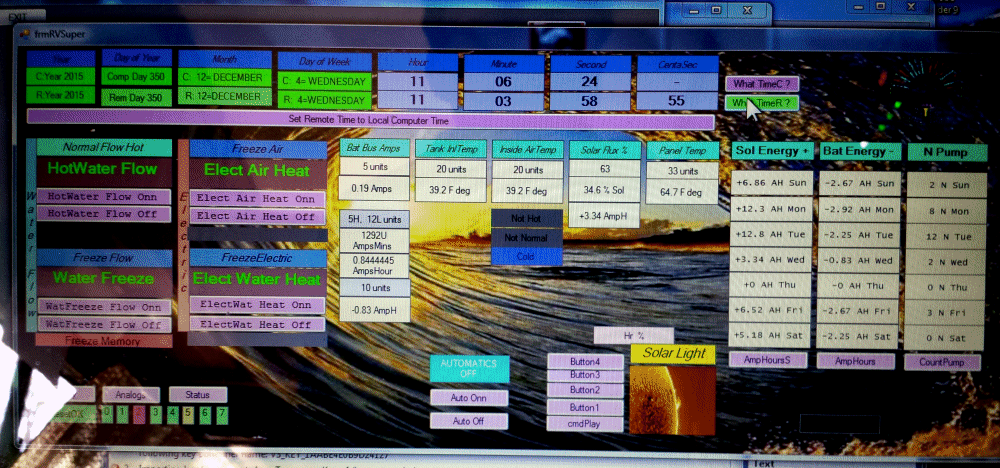The width and height of the screenshot is (1000, 468).
Task: Click the 0.19 Amps reading
Action: [x=374, y=189]
